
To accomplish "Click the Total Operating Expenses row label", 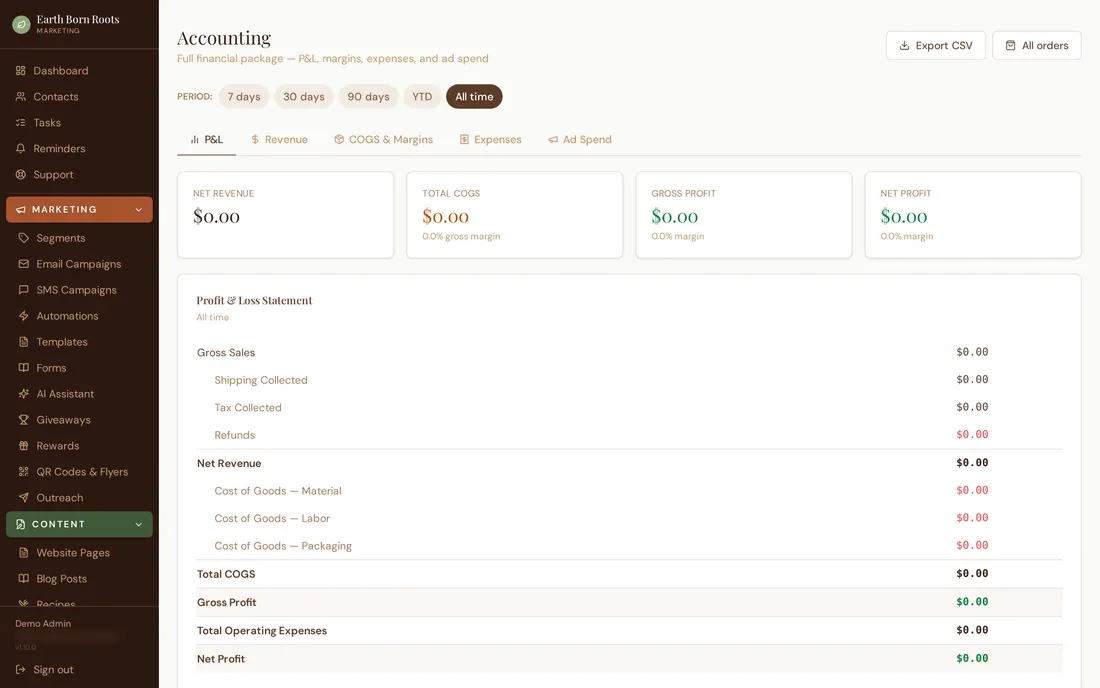I will pyautogui.click(x=262, y=630).
